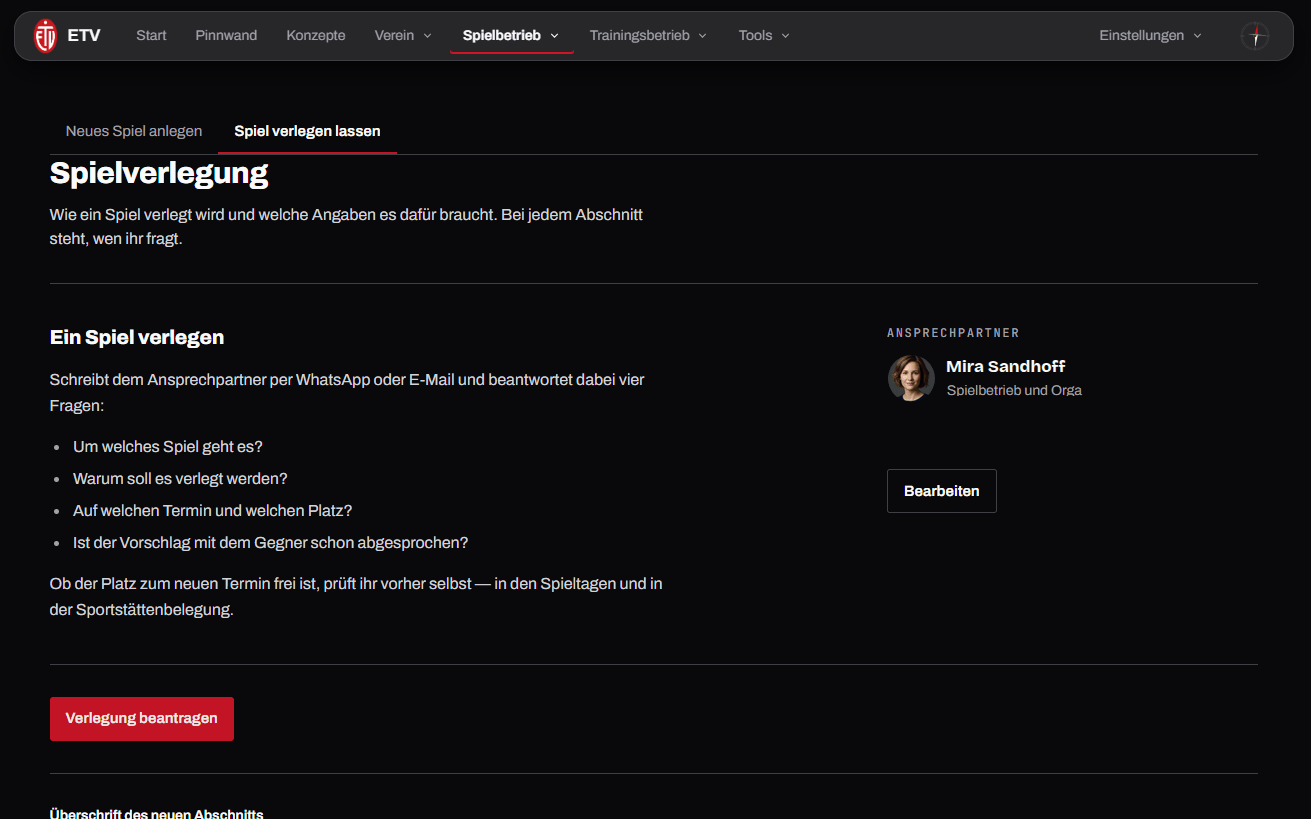This screenshot has width=1311, height=819.
Task: Open Mira Sandhoff's profile photo
Action: coord(911,378)
